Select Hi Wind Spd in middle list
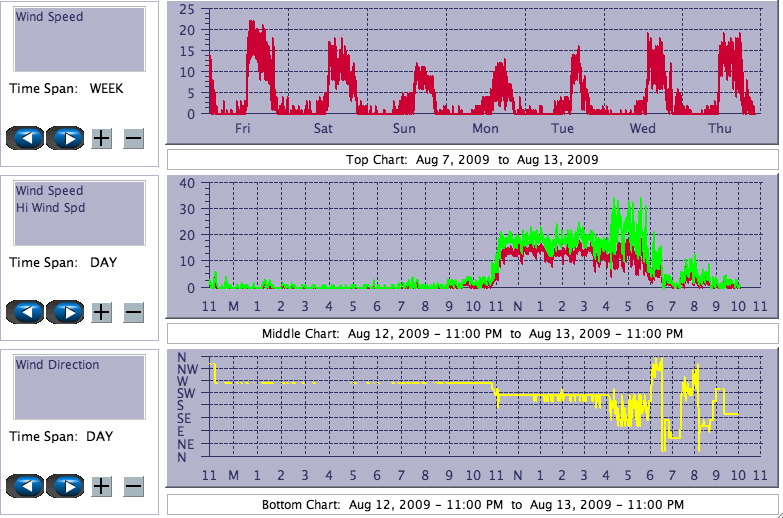The image size is (783, 518). [50, 208]
